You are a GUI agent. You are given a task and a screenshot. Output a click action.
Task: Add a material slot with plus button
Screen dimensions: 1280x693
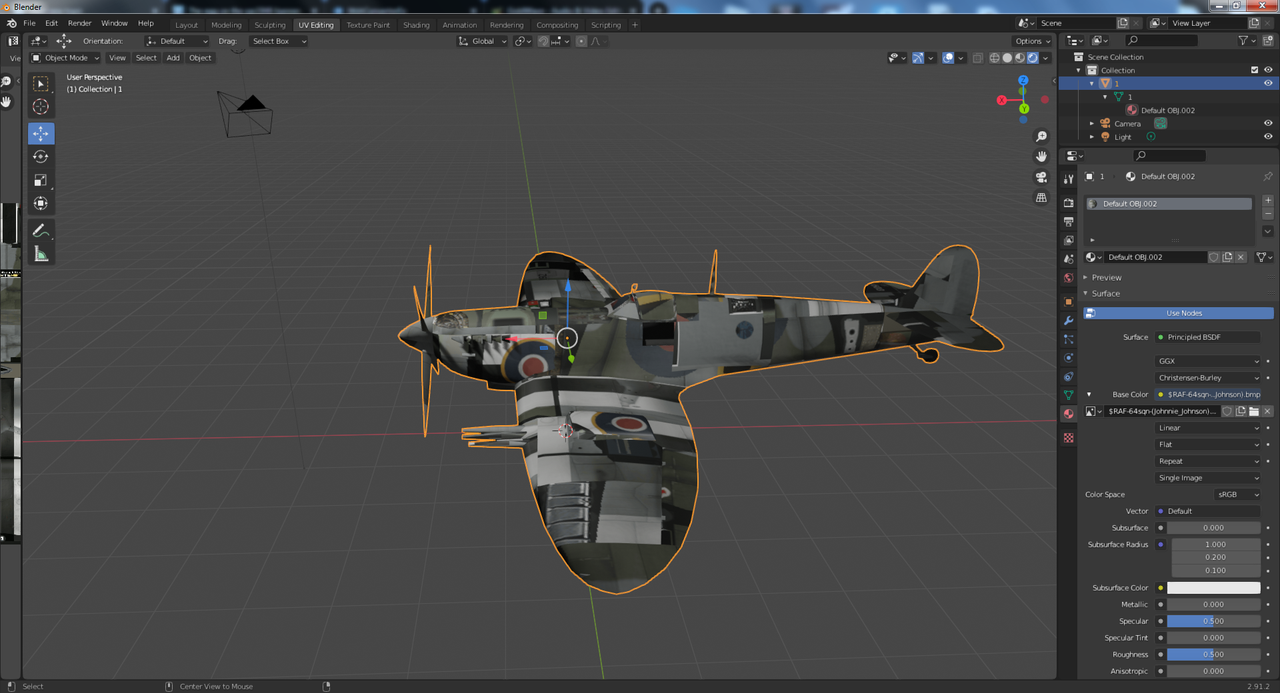[1268, 201]
